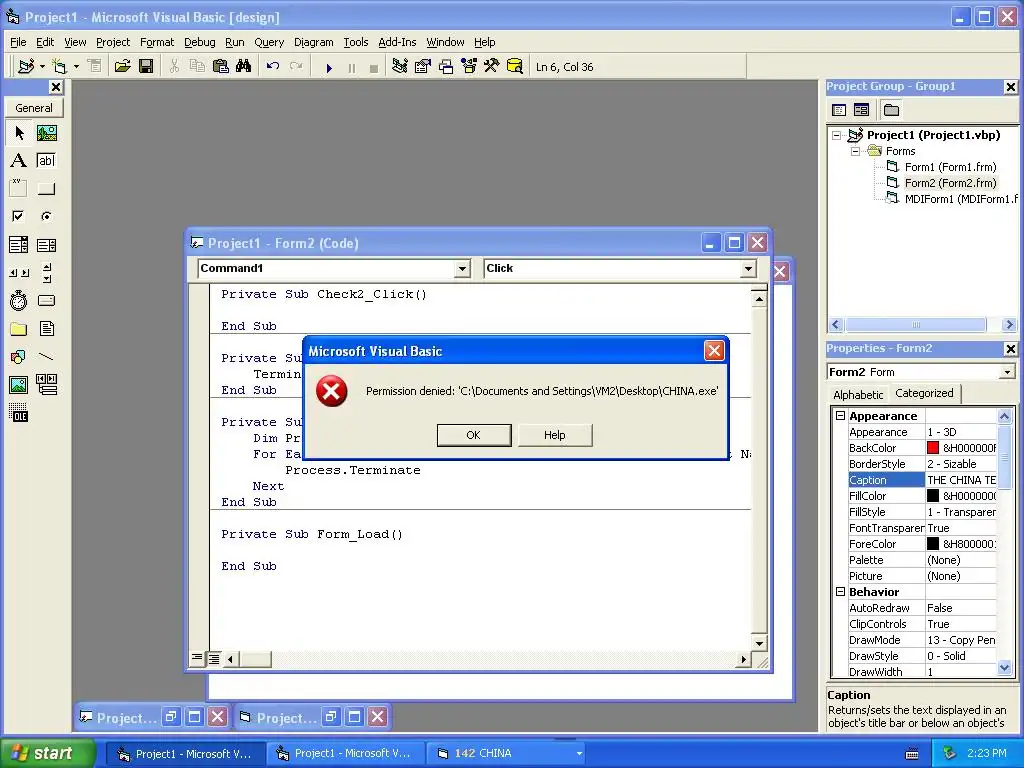Viewport: 1024px width, 768px height.
Task: Open the Command1 object dropdown in code window
Action: coord(462,268)
